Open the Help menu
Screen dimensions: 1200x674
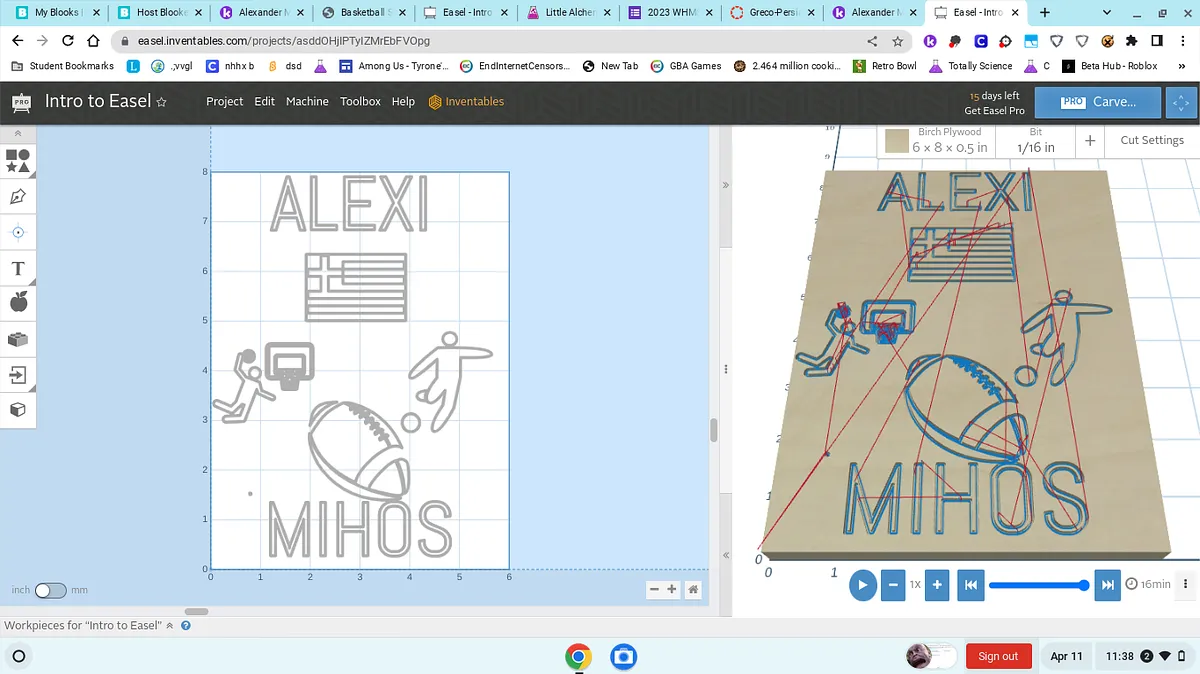(403, 102)
